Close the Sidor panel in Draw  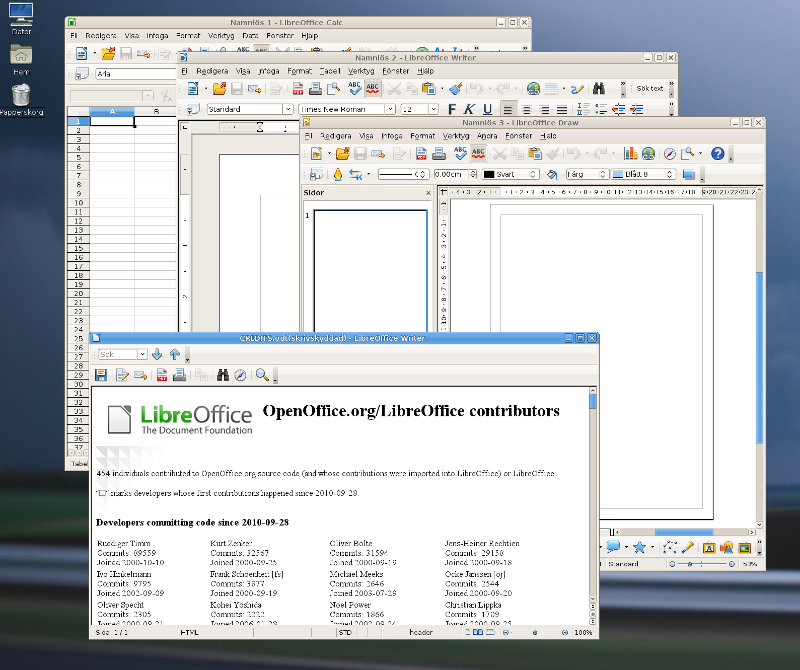[428, 193]
